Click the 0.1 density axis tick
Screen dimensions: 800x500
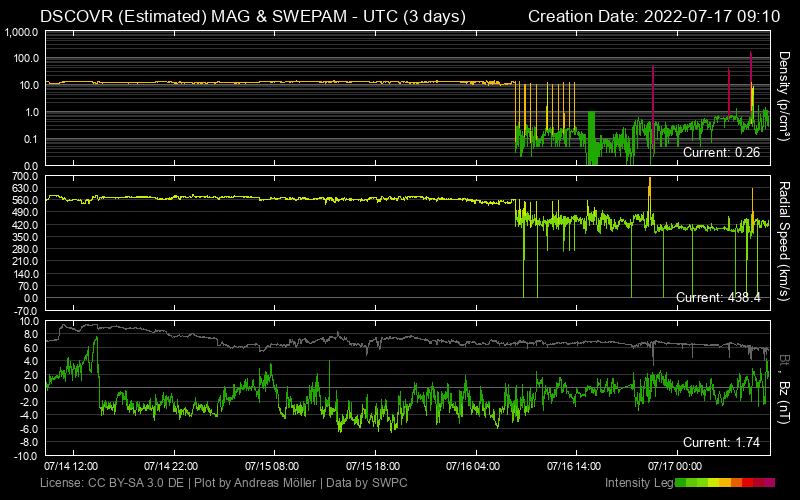point(30,139)
